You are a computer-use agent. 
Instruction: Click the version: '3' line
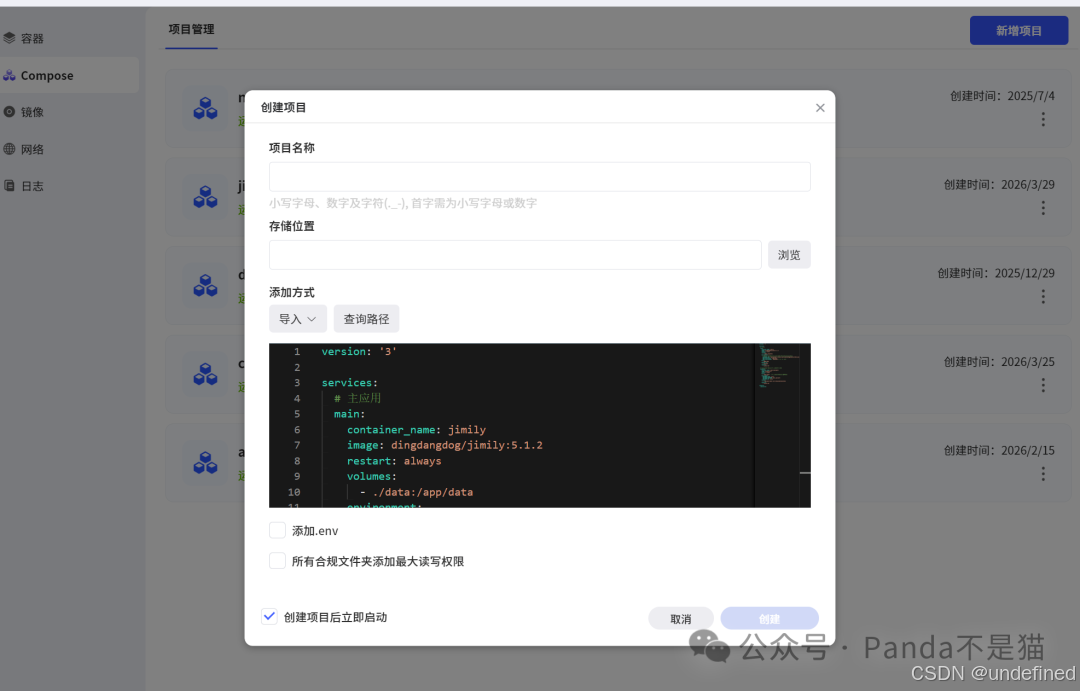click(359, 351)
